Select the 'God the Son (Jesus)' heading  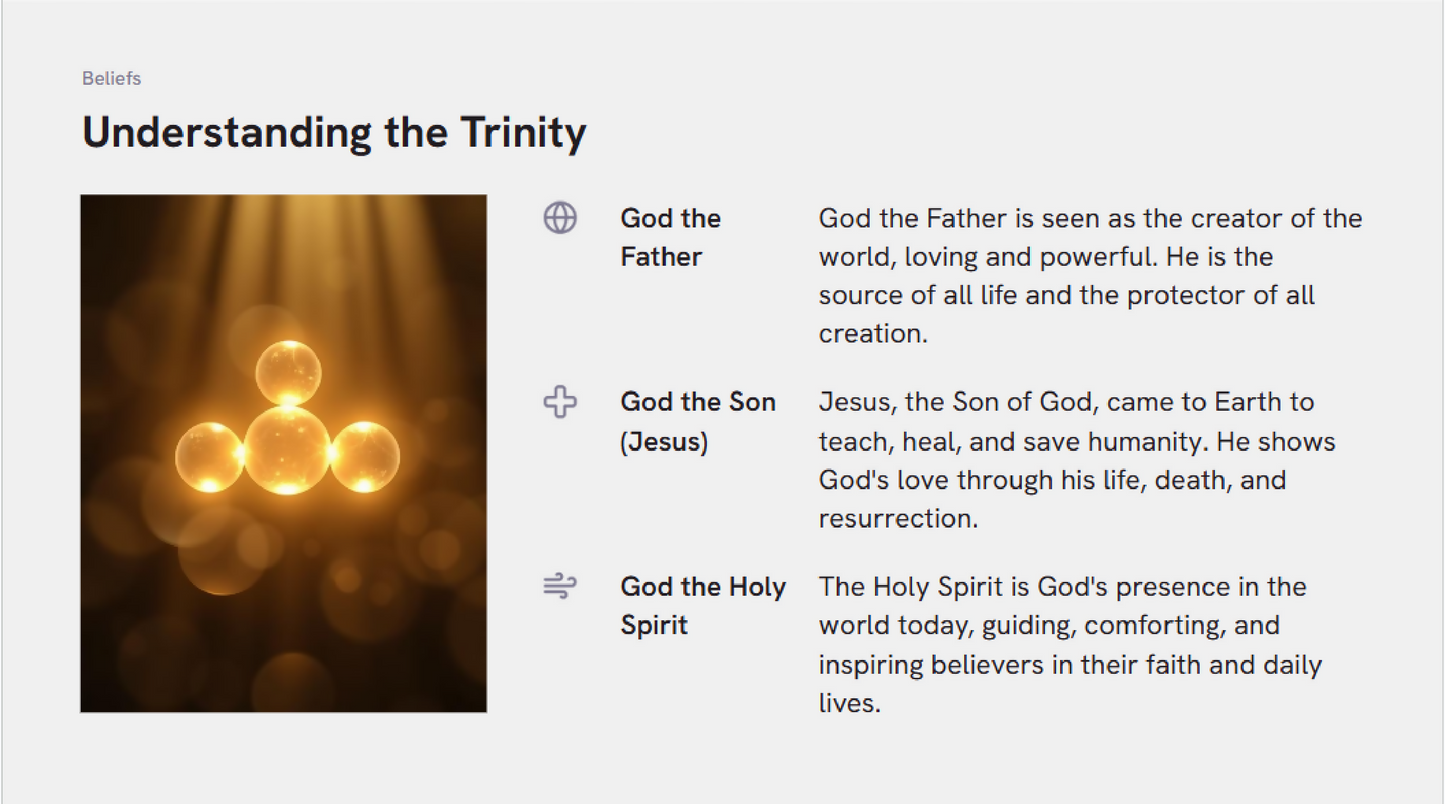697,421
